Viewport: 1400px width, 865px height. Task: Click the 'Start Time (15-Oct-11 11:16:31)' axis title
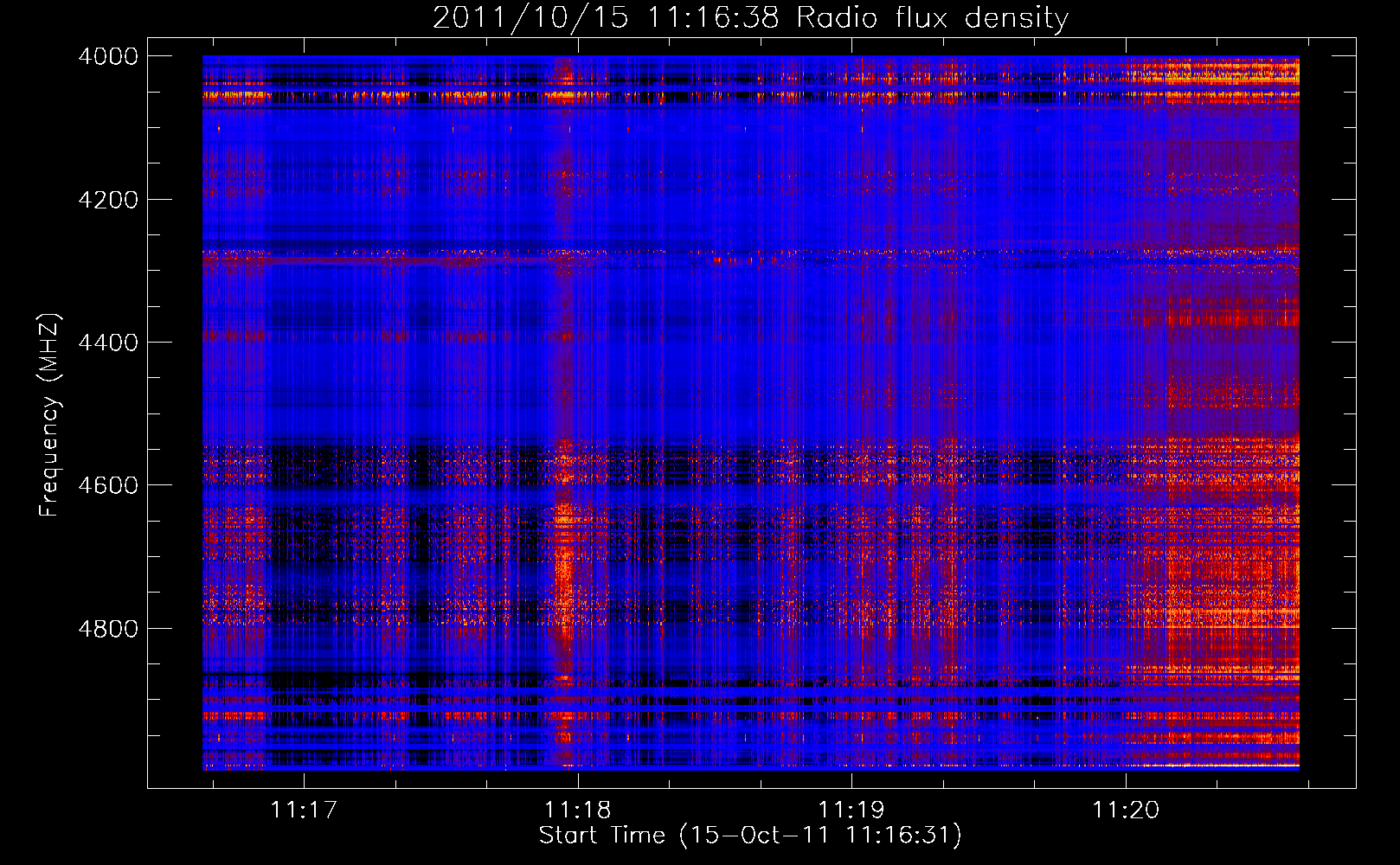click(750, 836)
